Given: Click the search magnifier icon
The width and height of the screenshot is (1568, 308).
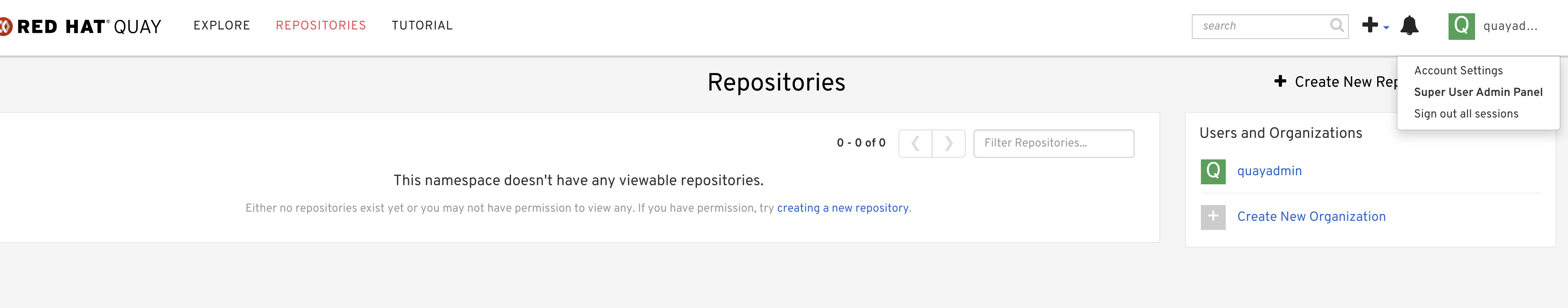Looking at the screenshot, I should pyautogui.click(x=1336, y=26).
